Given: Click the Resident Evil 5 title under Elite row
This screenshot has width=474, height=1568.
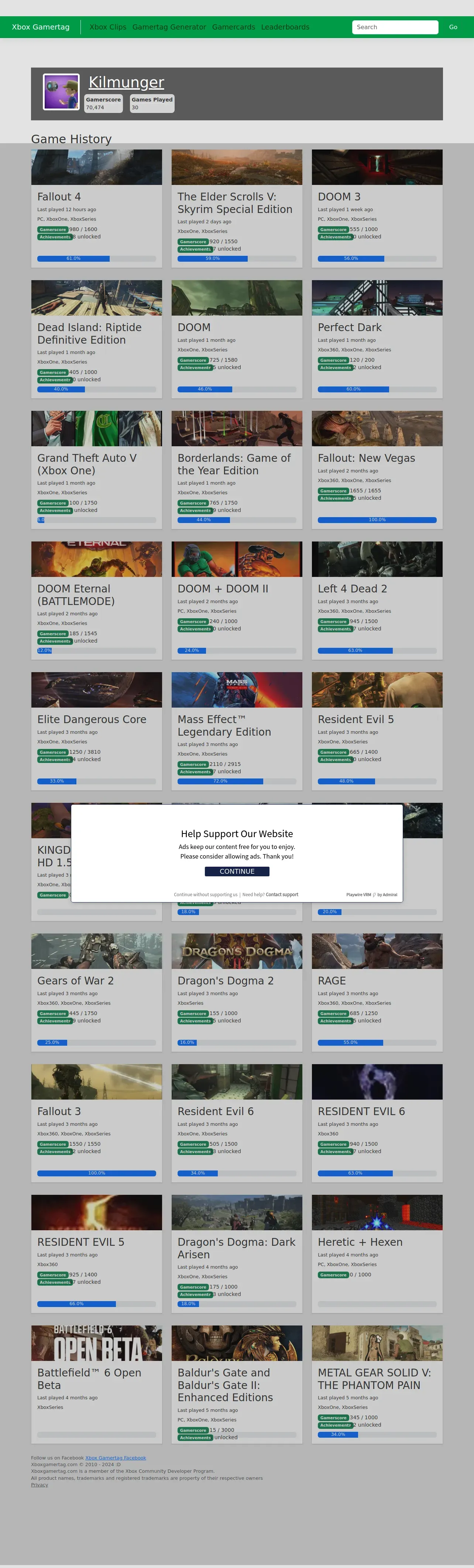Looking at the screenshot, I should [356, 719].
